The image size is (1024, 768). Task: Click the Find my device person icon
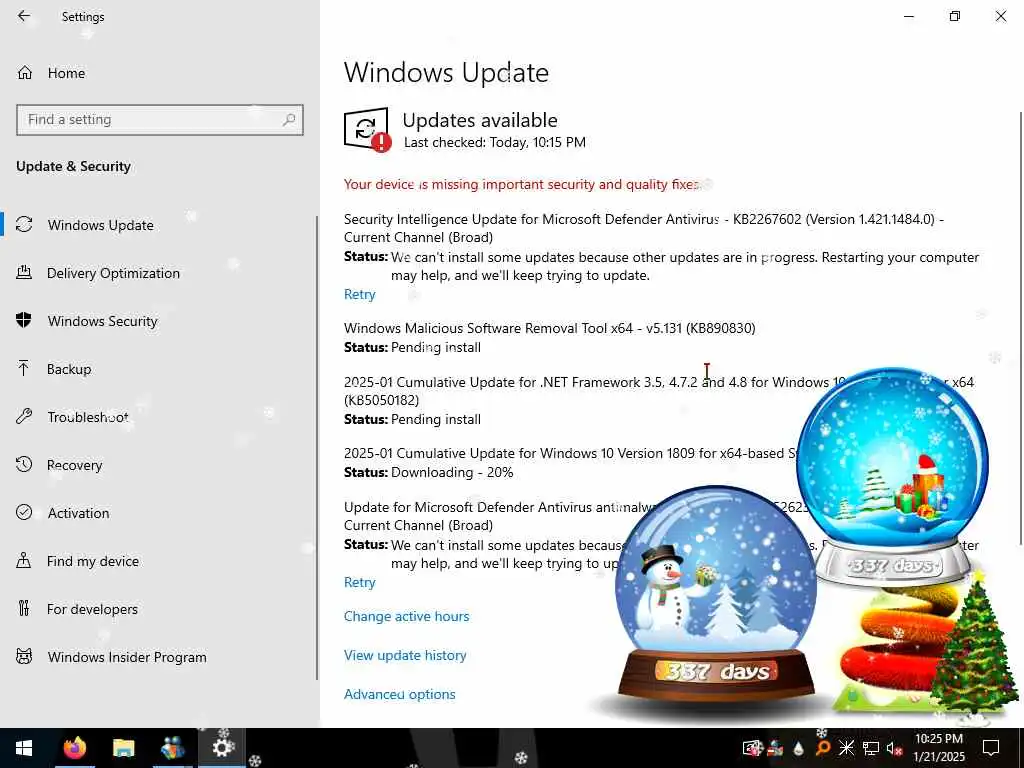click(24, 561)
